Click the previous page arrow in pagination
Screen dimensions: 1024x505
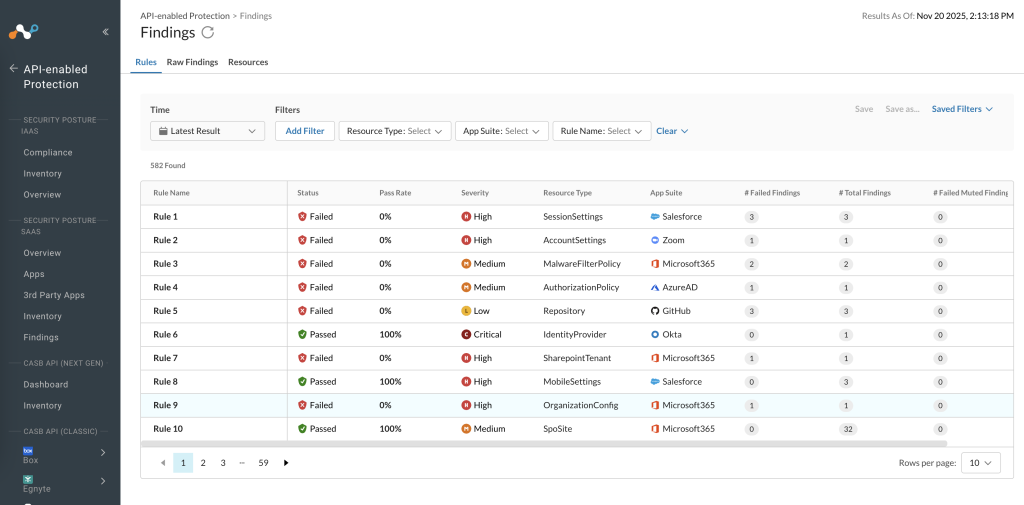click(x=163, y=463)
